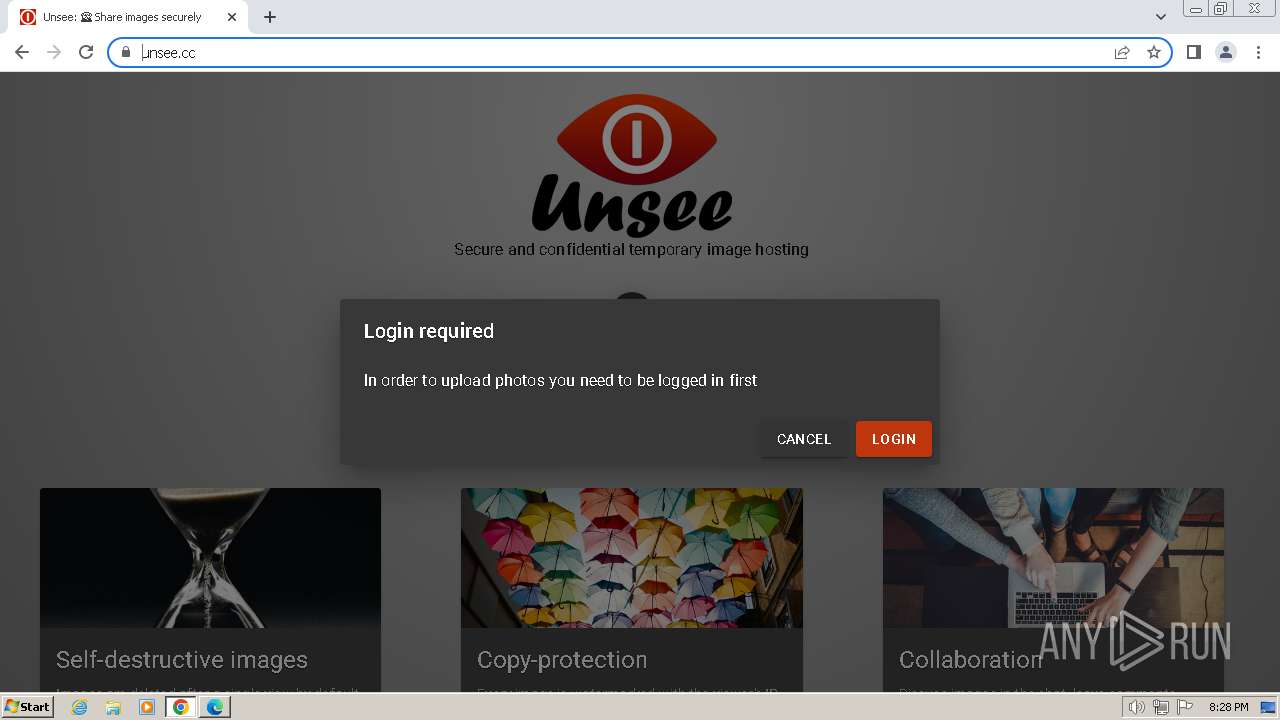Share this page using the share icon
Screen dimensions: 1280x720
tap(1122, 52)
